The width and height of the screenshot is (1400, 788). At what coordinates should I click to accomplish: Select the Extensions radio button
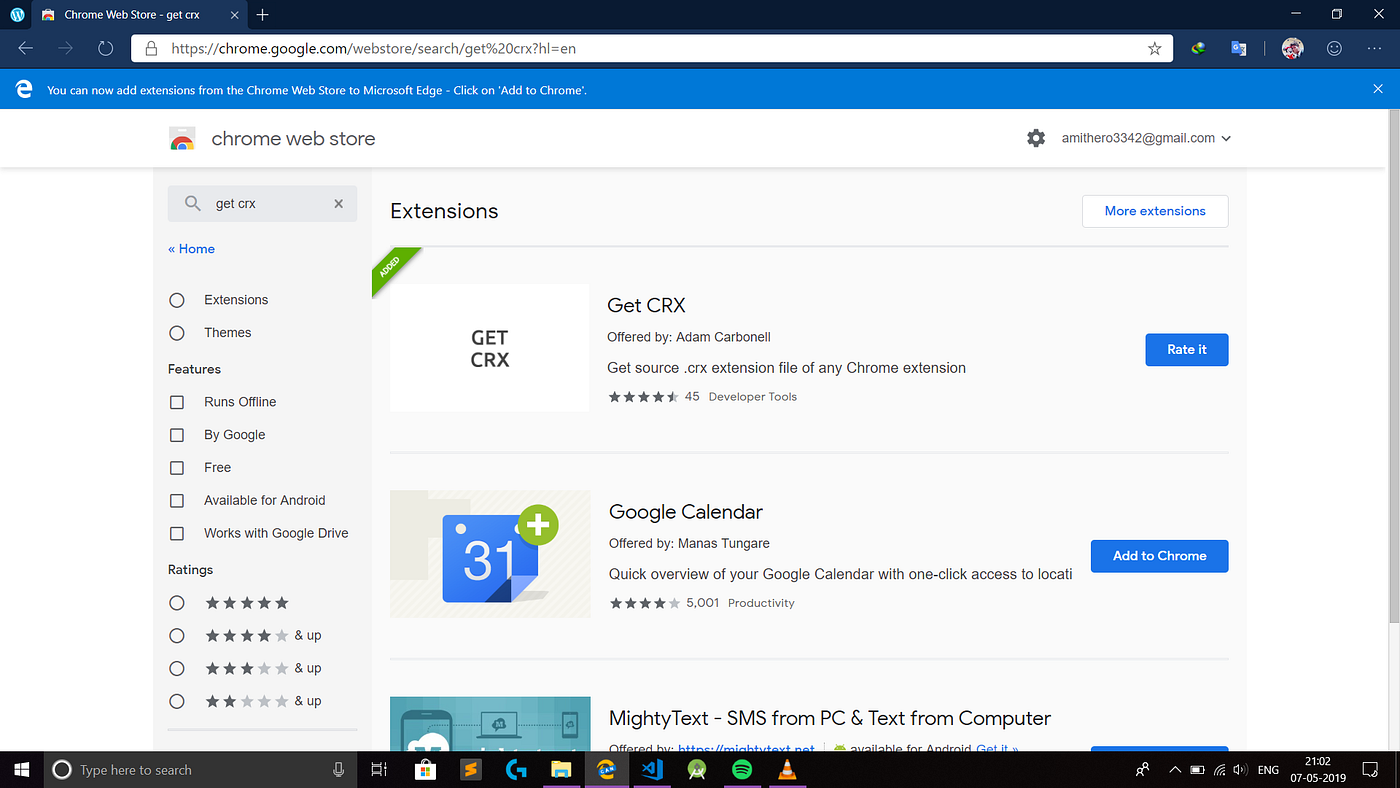[177, 300]
